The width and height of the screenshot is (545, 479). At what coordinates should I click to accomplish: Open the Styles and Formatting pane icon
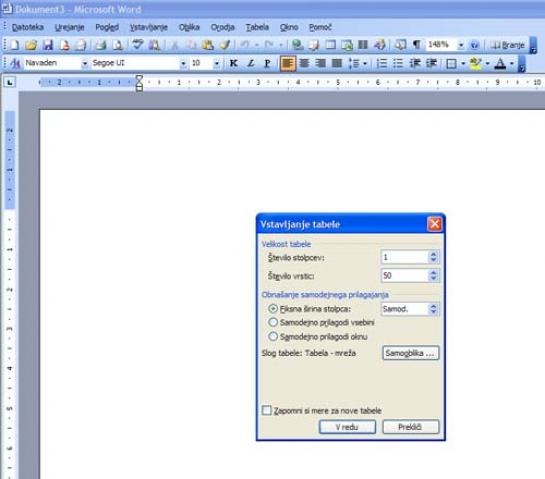[x=15, y=63]
